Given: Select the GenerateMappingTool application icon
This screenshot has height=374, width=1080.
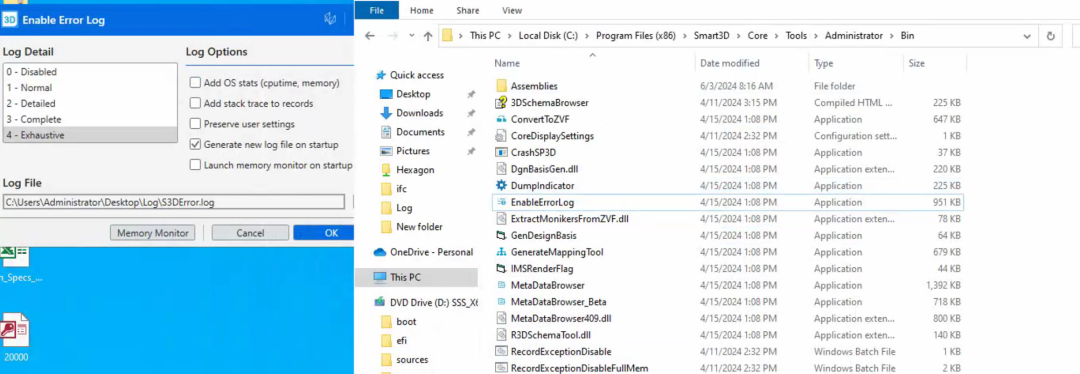Looking at the screenshot, I should point(501,252).
